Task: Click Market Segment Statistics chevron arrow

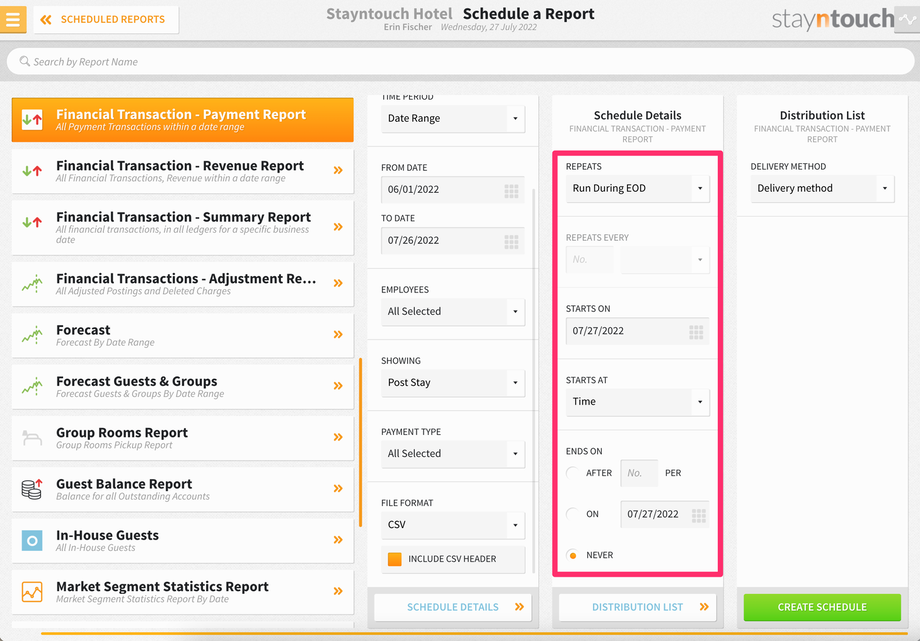Action: tap(338, 592)
